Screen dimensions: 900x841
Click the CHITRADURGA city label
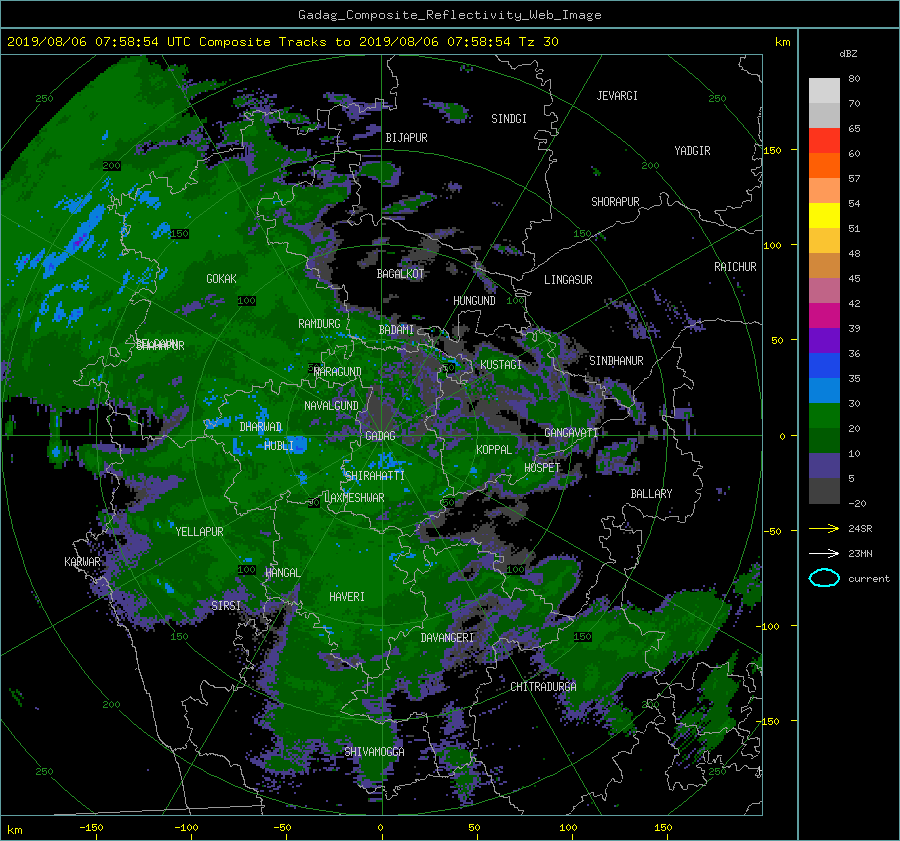543,687
